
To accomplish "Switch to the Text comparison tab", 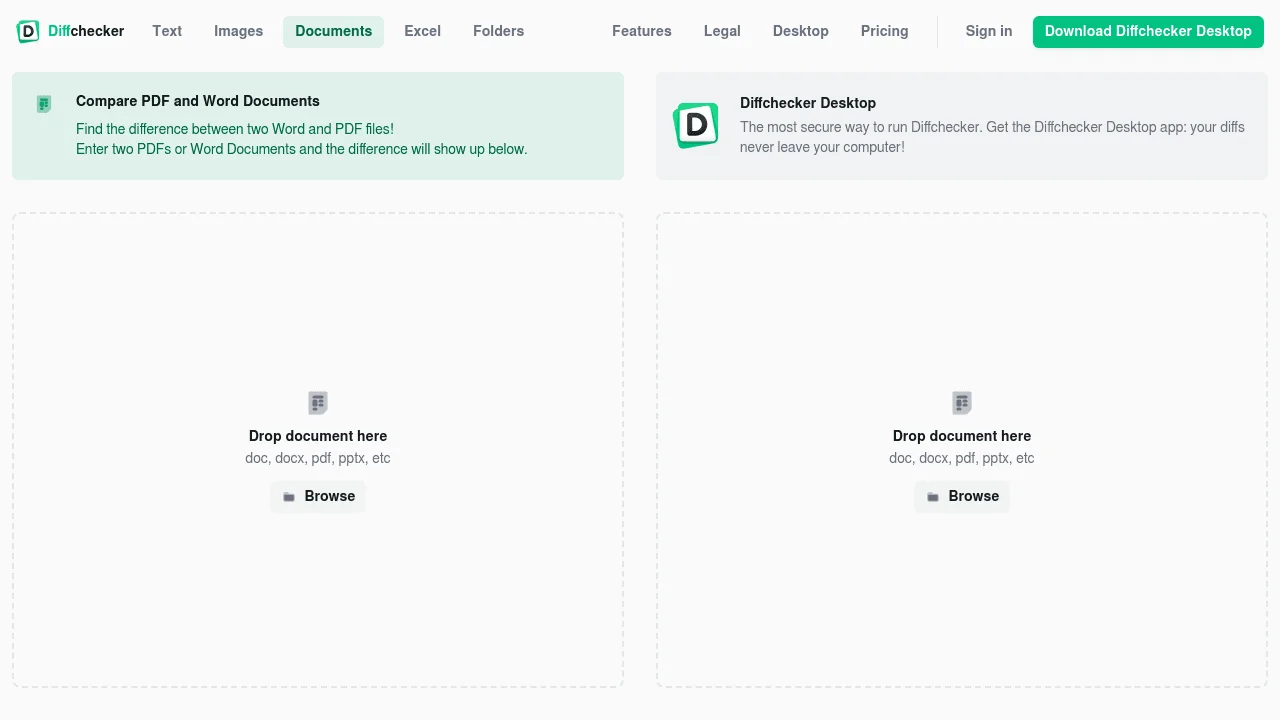I will coord(167,31).
